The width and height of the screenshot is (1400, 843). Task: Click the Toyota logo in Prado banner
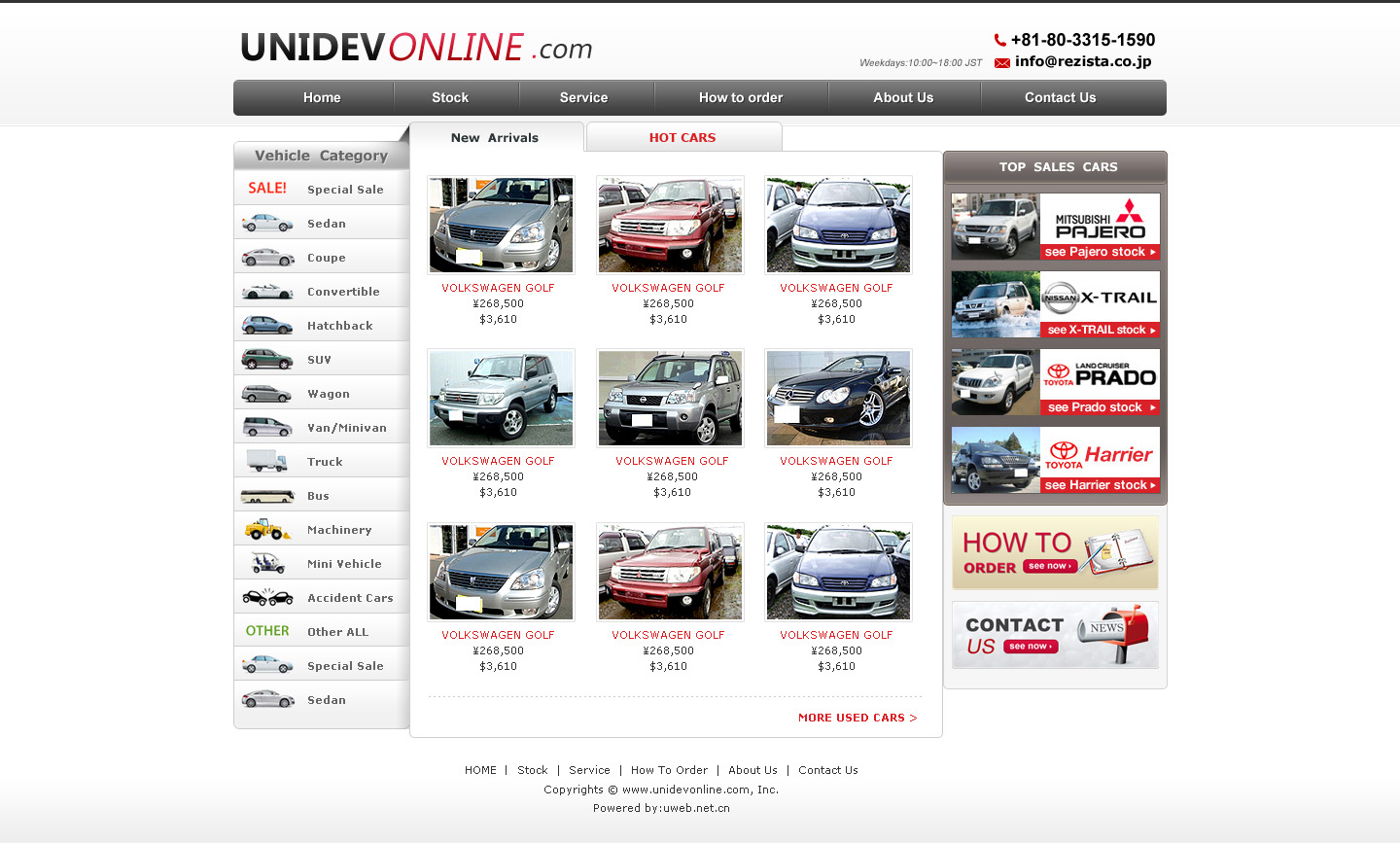pos(1058,374)
